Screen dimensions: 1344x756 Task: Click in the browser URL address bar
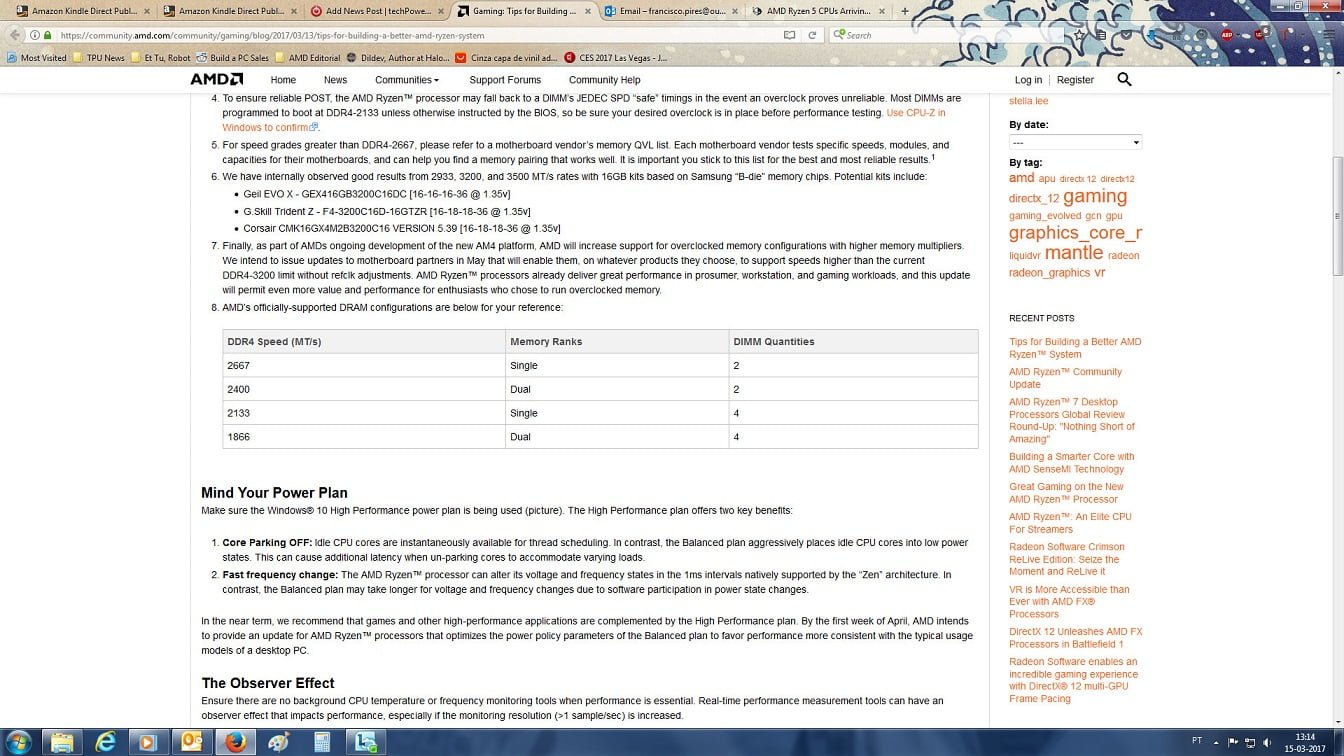(x=400, y=35)
